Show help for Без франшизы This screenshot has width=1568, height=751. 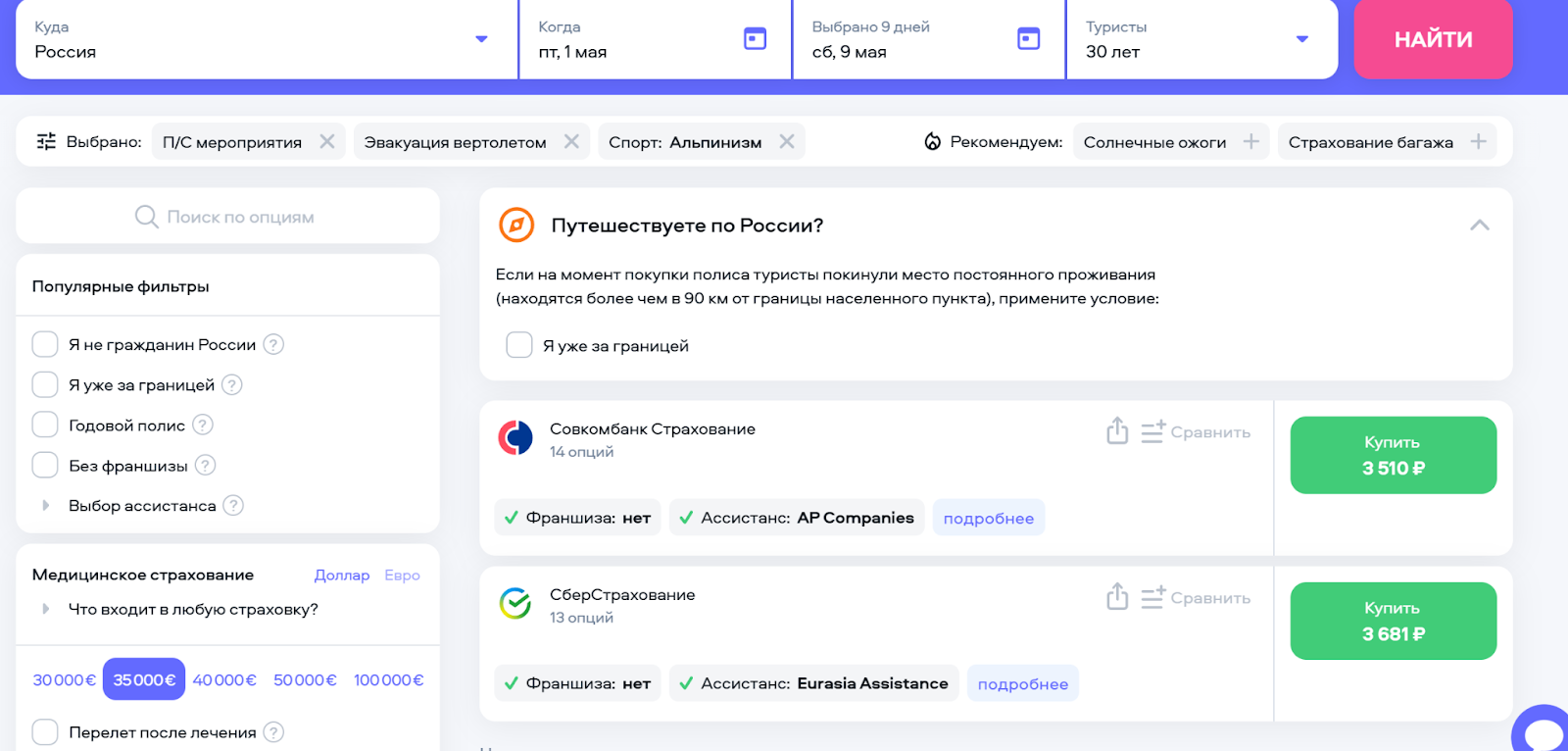pyautogui.click(x=205, y=465)
